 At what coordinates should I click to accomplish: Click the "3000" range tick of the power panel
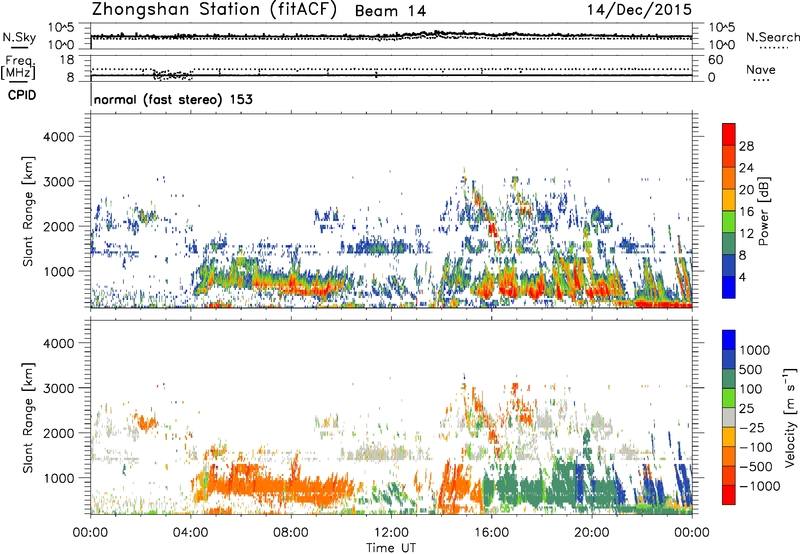point(58,182)
